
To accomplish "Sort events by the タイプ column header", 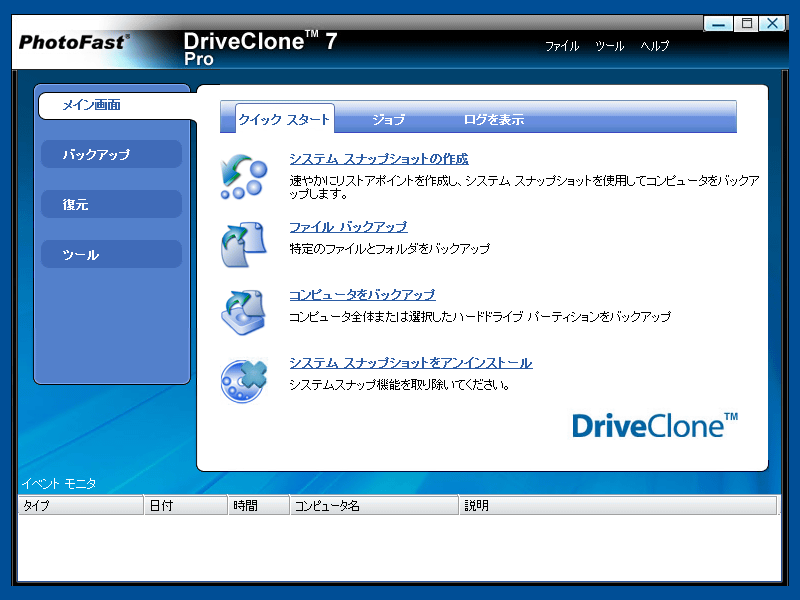I will click(x=80, y=506).
